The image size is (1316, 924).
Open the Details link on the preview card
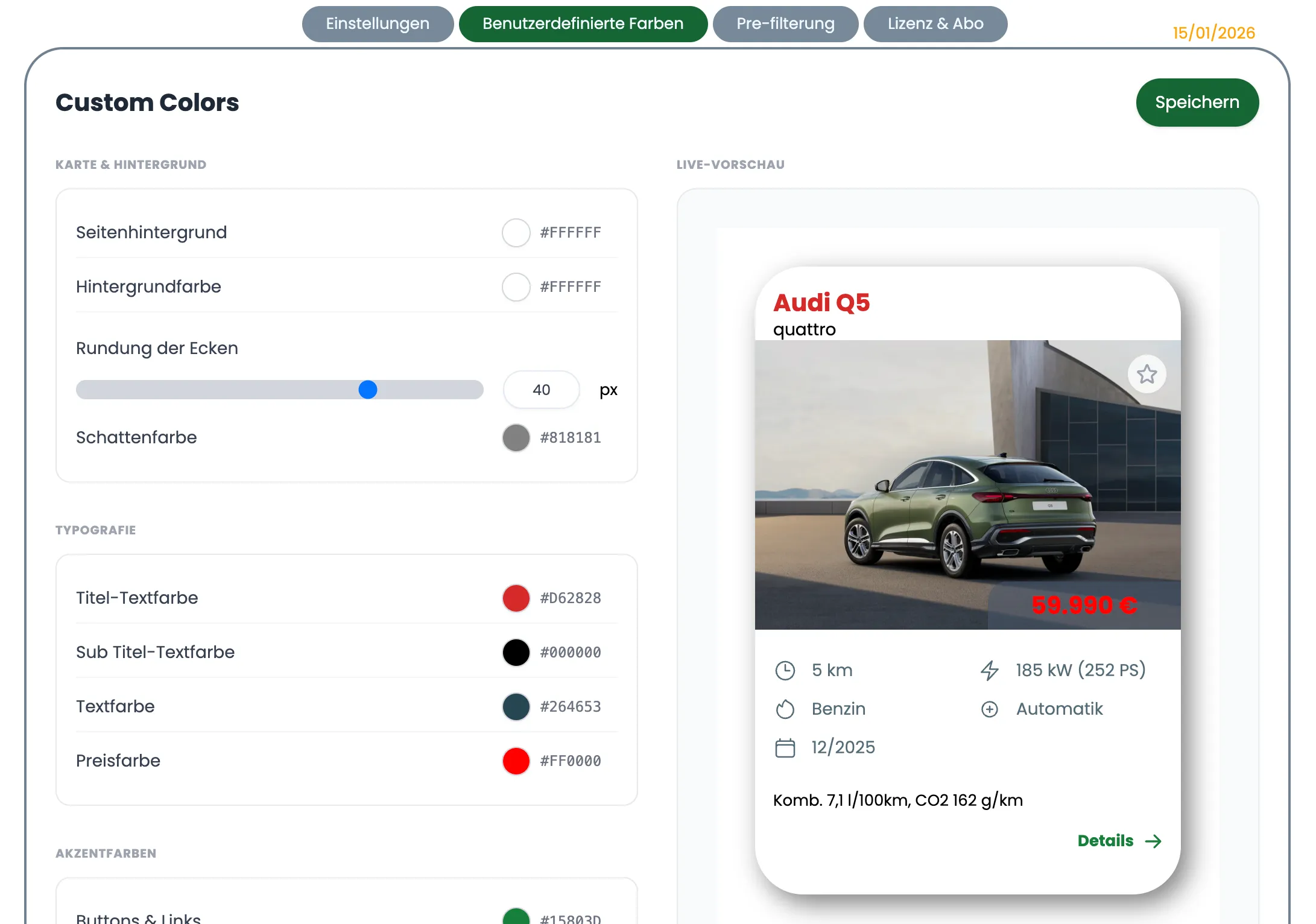point(1105,841)
